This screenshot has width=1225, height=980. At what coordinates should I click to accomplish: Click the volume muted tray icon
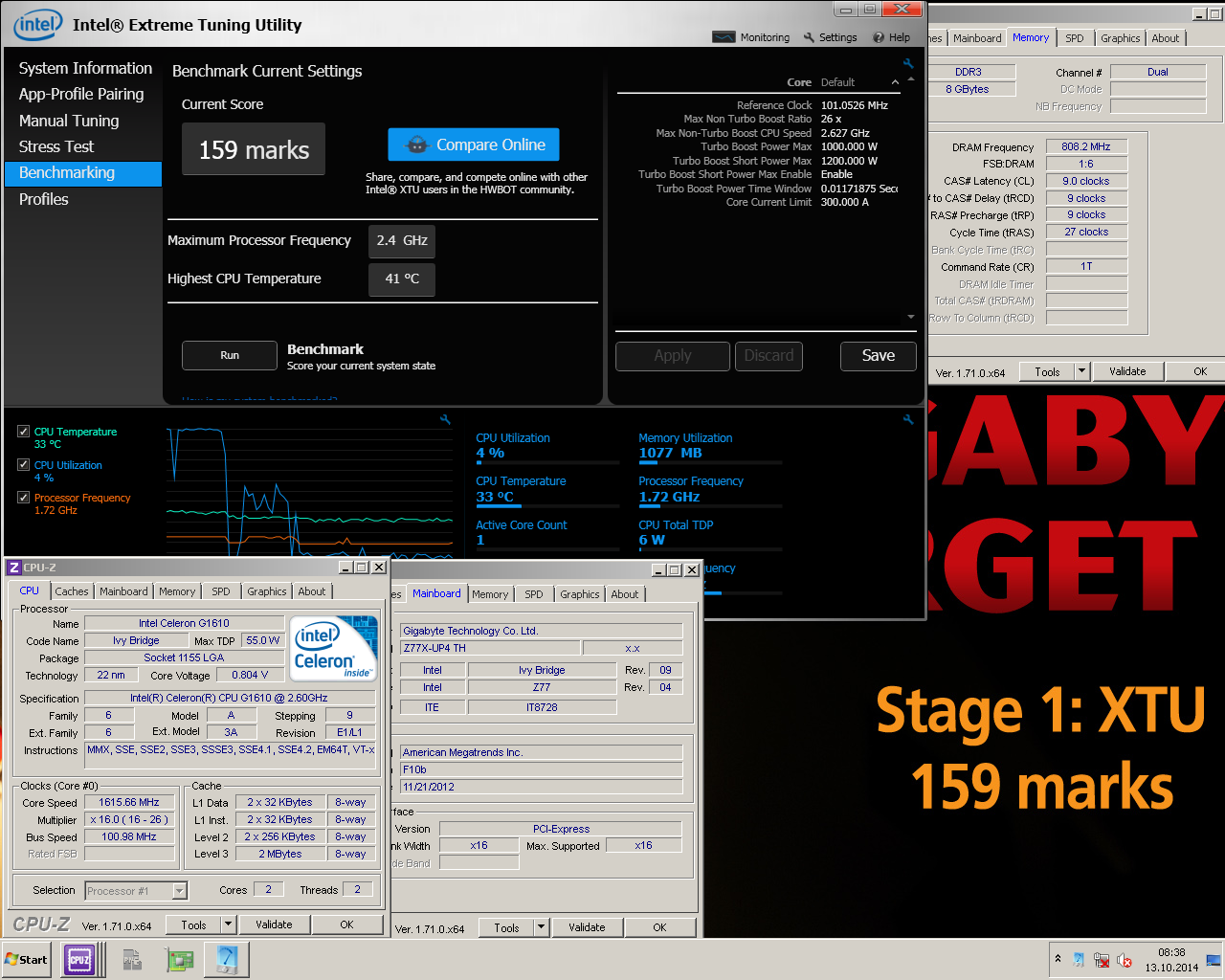coord(1125,960)
